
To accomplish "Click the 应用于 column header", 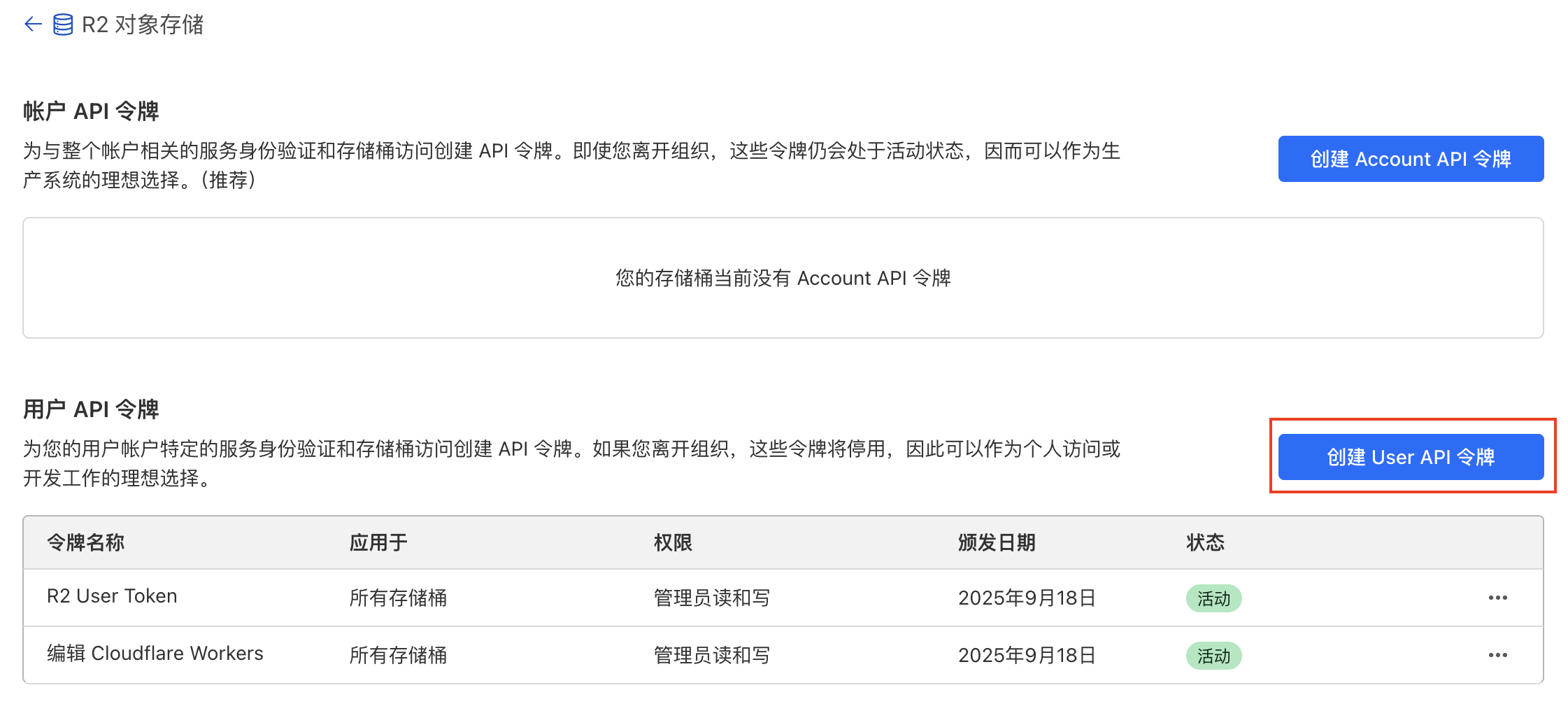I will tap(378, 542).
